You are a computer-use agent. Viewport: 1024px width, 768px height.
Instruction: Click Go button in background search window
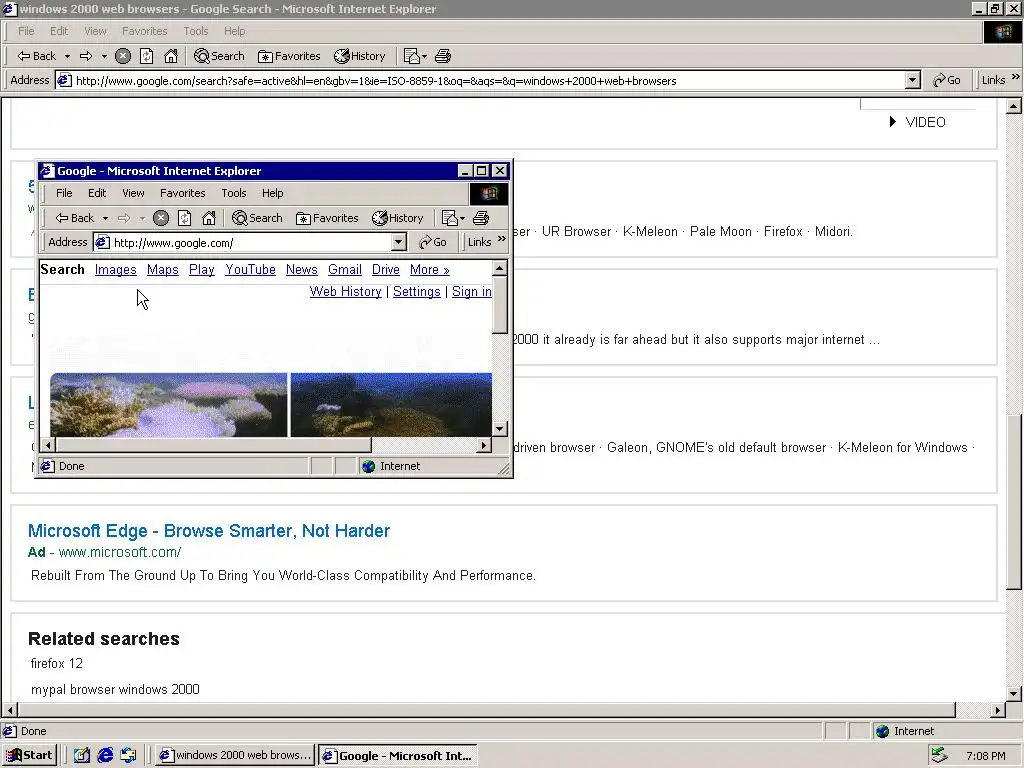point(947,80)
